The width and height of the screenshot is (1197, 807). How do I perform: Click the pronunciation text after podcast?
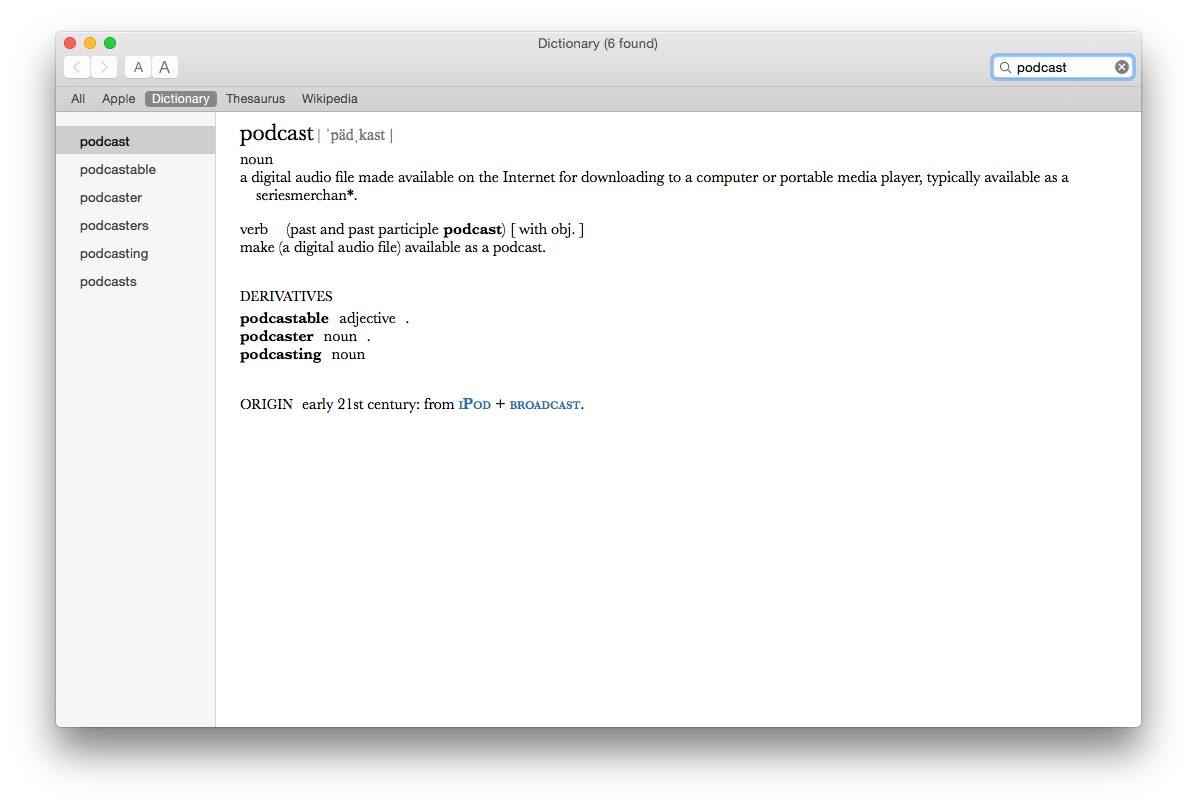(356, 135)
